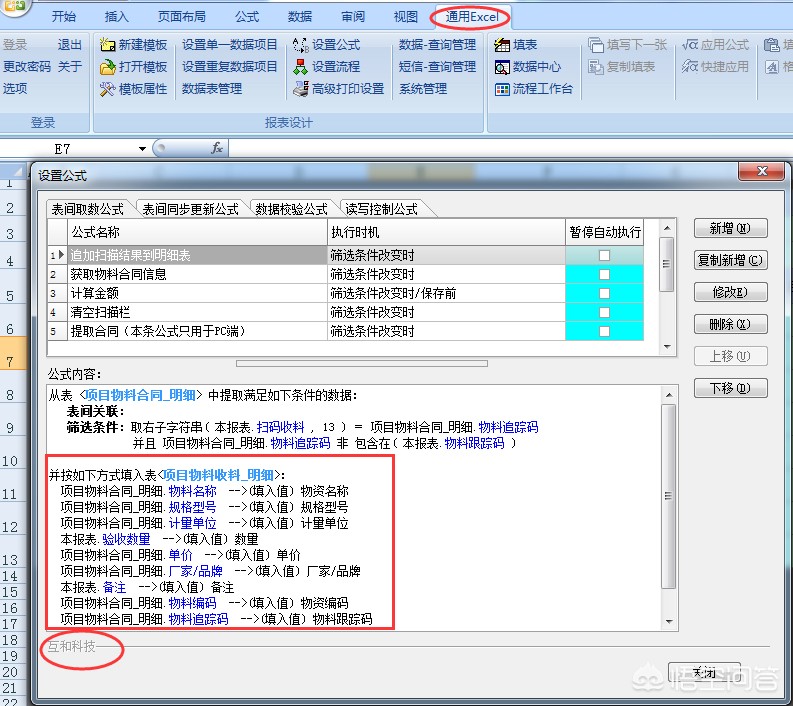
Task: Tick pause checkbox for 追加扫描结果到明细表
Action: (x=603, y=255)
